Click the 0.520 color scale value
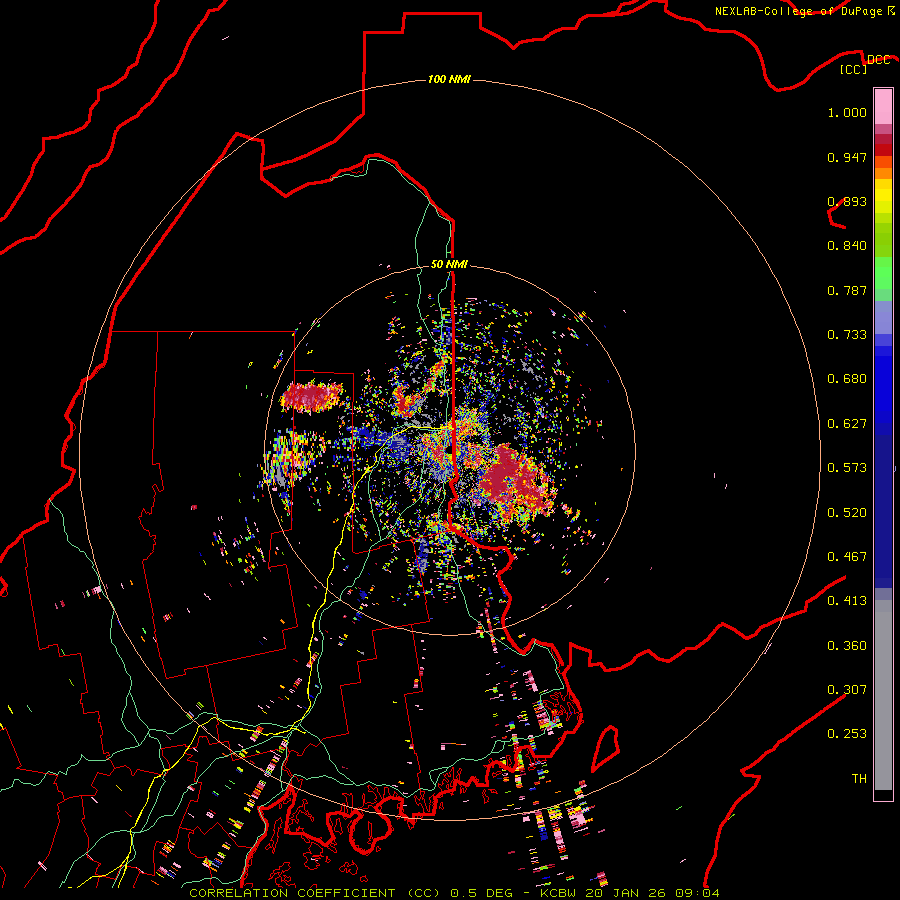The image size is (900, 900). 847,513
